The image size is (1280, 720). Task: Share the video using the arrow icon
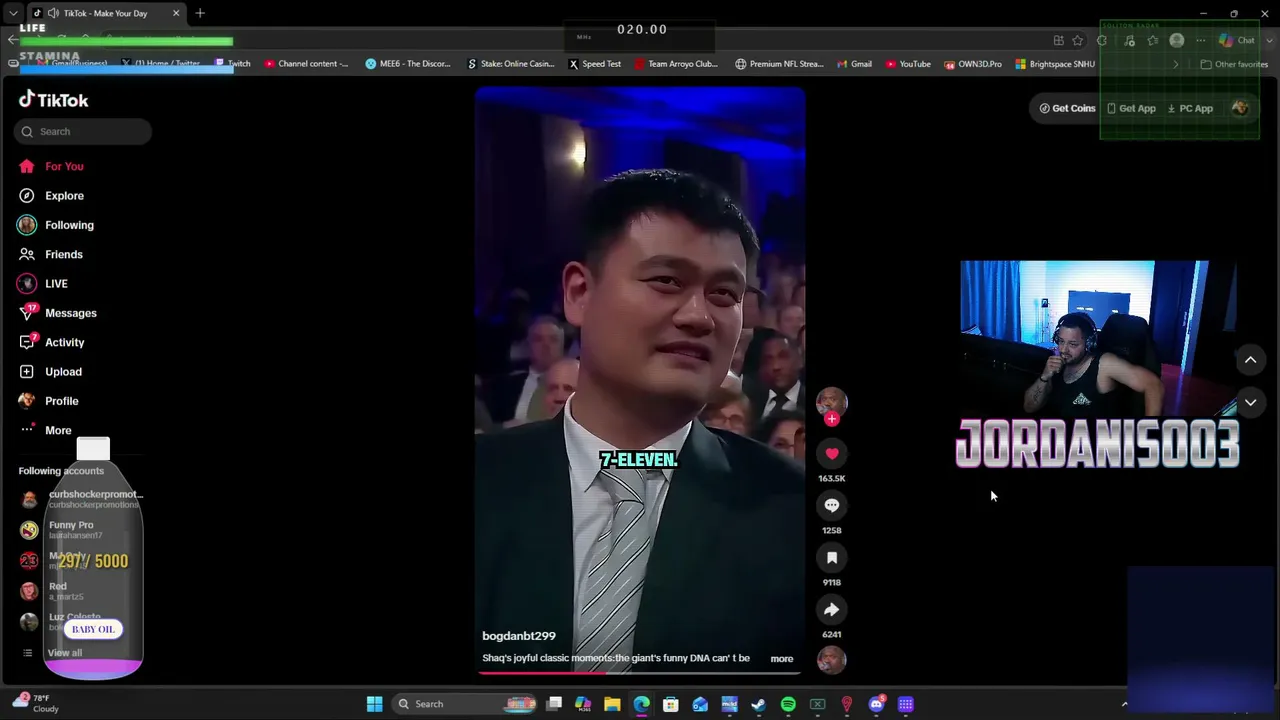coord(831,610)
